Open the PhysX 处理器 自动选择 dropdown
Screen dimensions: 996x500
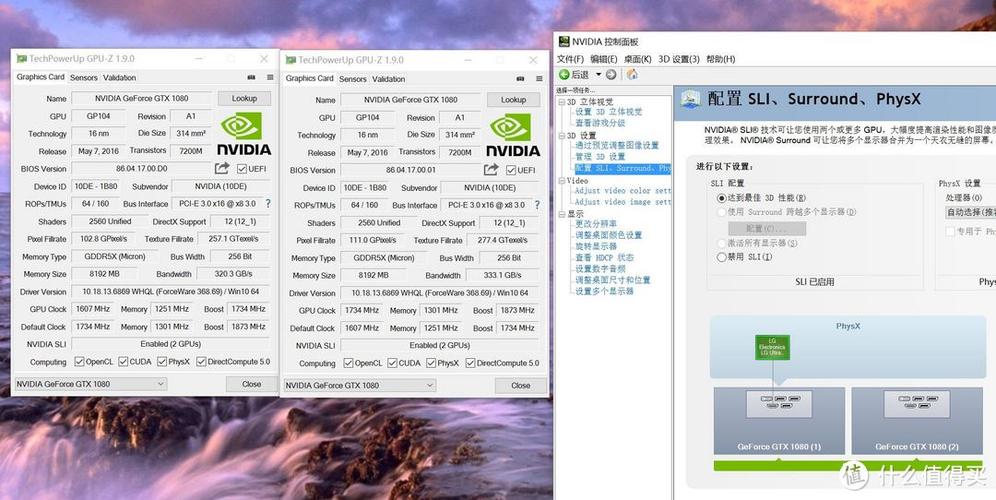(x=970, y=212)
